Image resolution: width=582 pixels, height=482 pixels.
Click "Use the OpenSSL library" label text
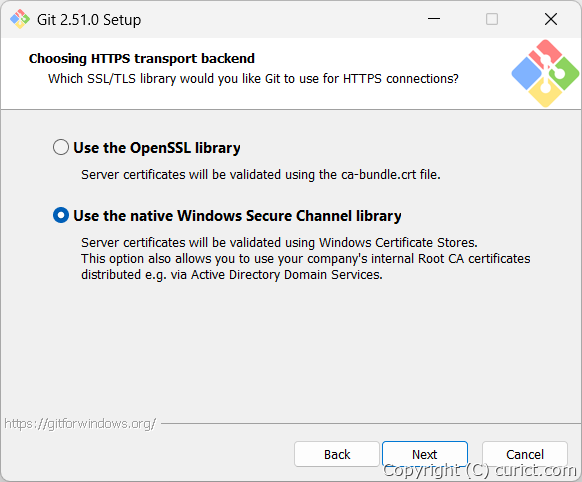tap(157, 148)
